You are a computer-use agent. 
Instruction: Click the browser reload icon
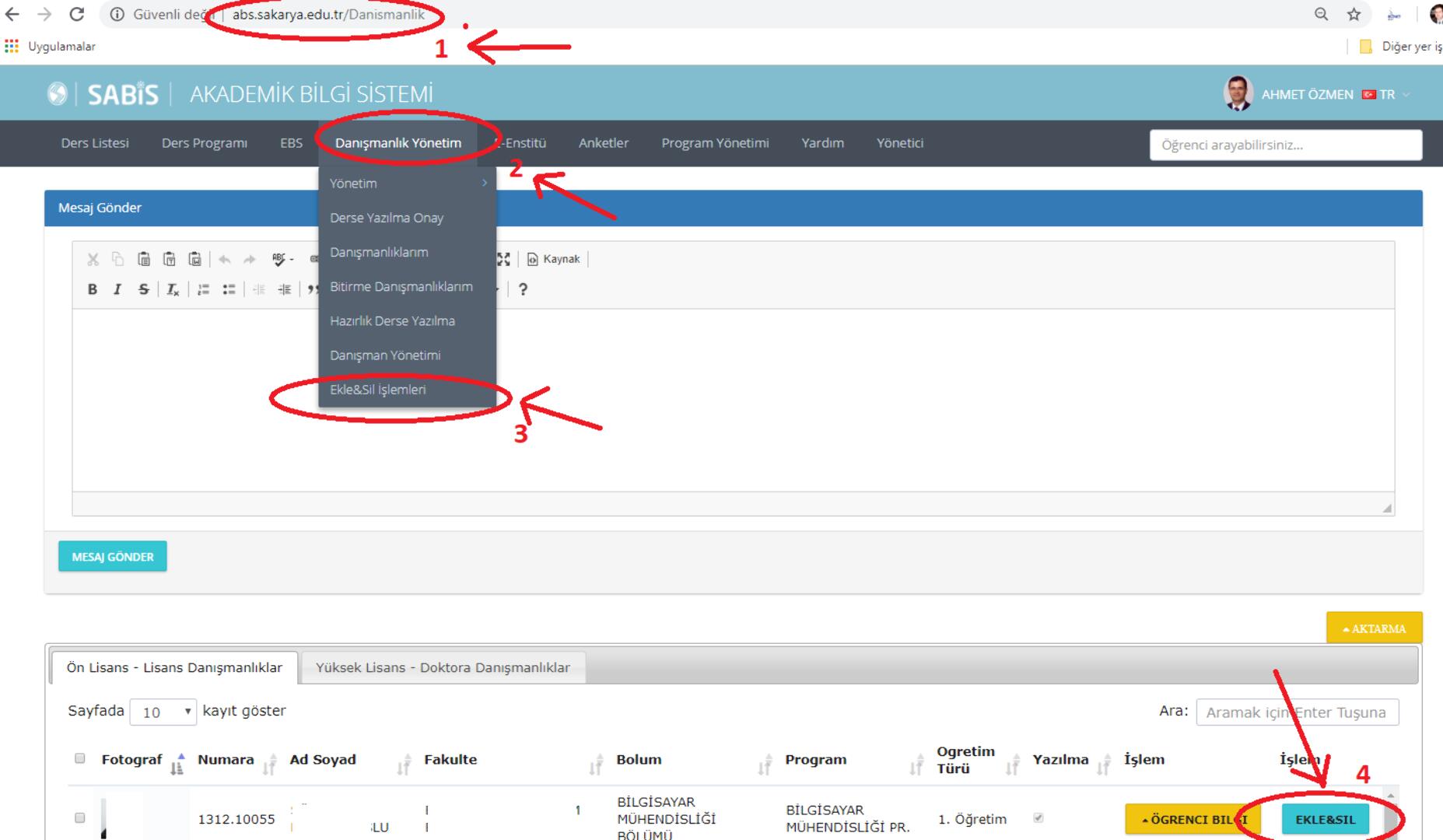76,14
